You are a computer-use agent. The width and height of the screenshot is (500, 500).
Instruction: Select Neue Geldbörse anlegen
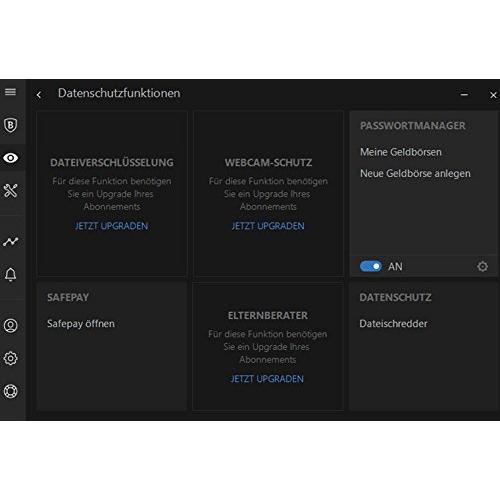(x=415, y=174)
